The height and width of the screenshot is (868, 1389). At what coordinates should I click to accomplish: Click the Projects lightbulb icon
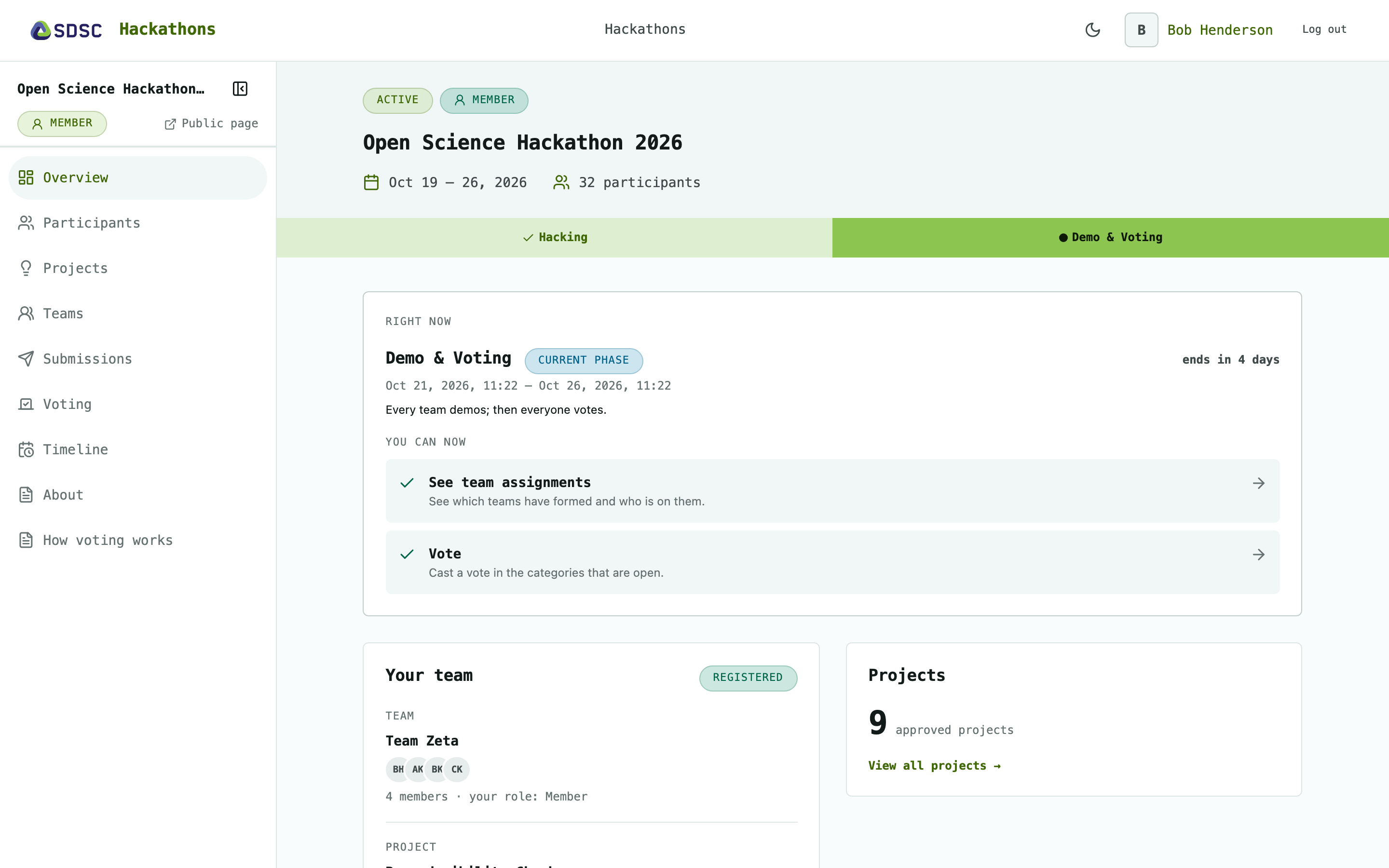coord(26,269)
